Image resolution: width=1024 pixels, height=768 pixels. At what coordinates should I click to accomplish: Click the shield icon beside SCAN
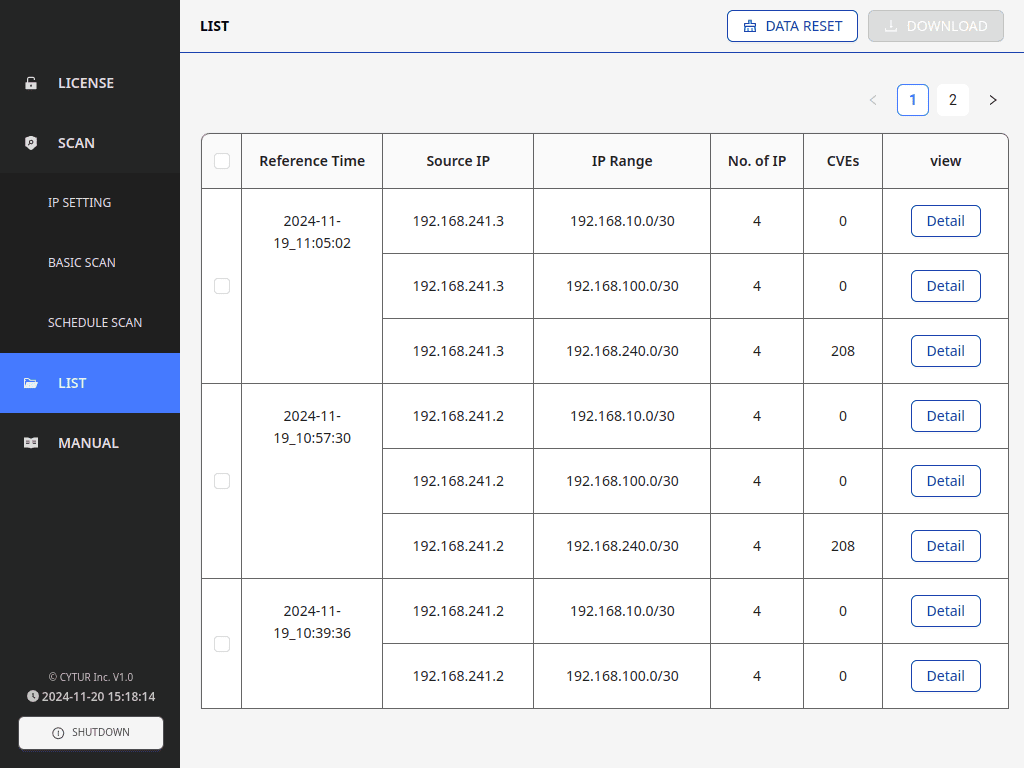31,143
